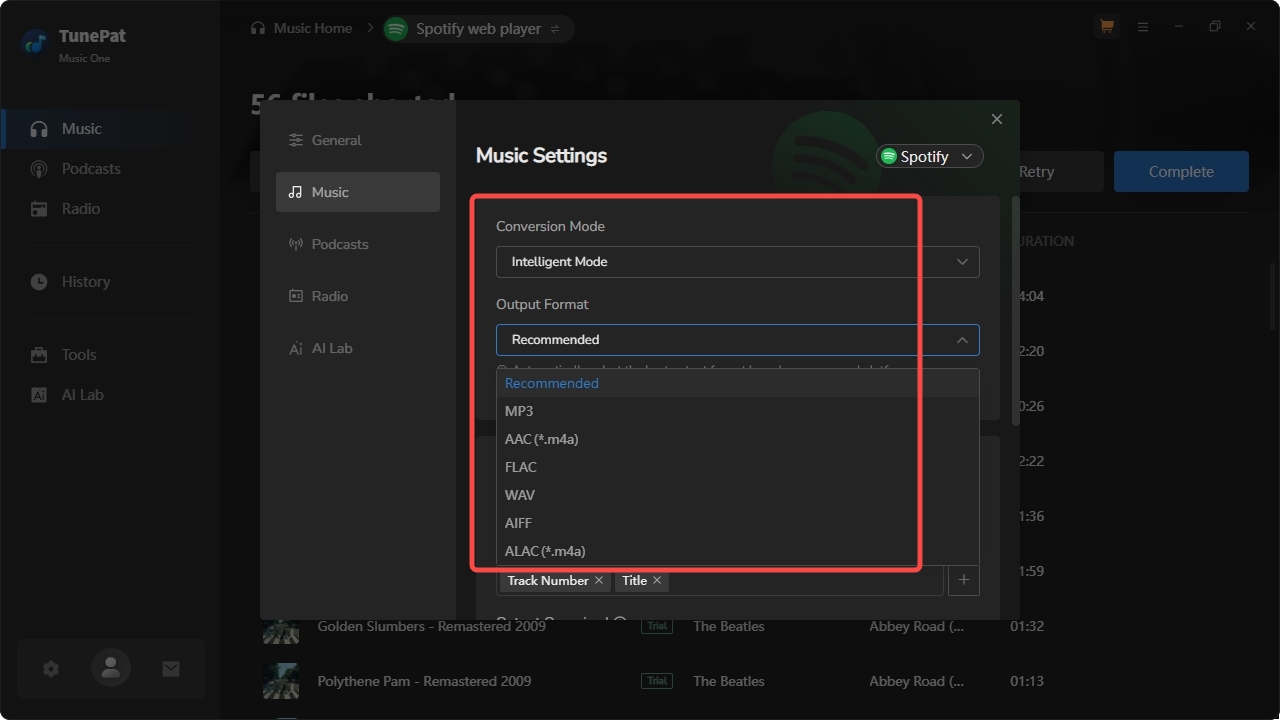Click the Complete button

click(1181, 171)
